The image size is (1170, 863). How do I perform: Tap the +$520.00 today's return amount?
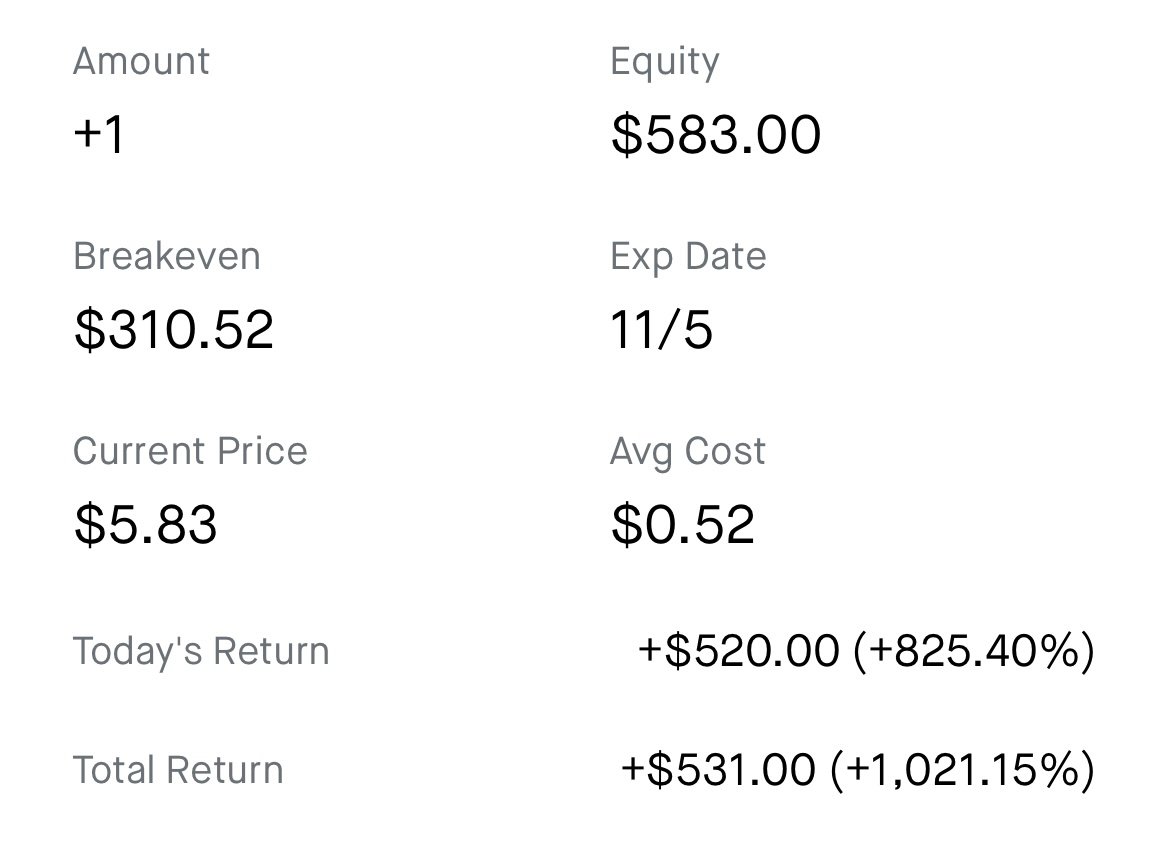tap(739, 650)
